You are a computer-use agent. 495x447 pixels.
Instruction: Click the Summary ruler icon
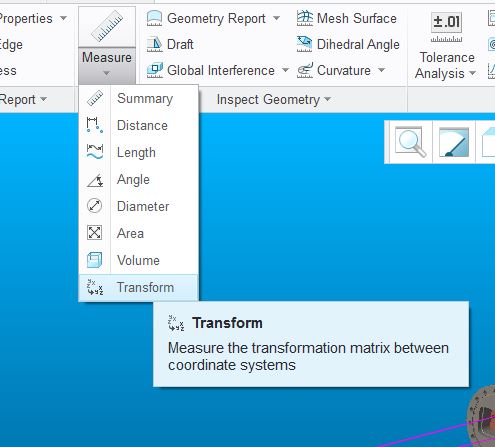[x=95, y=99]
